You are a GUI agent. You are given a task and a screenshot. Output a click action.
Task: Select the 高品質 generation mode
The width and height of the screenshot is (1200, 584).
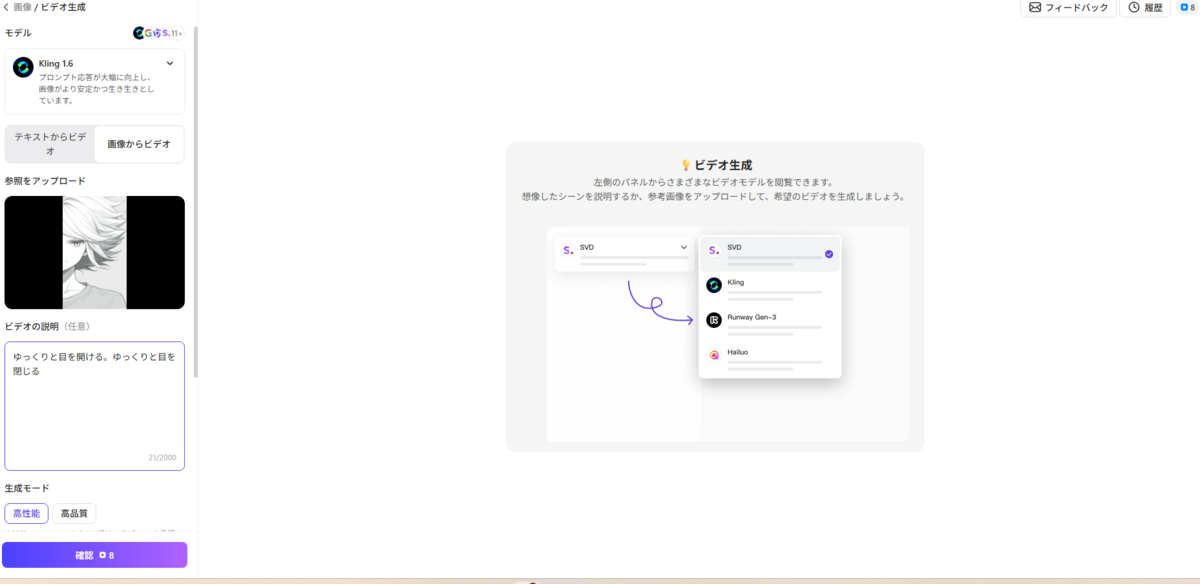(x=74, y=514)
